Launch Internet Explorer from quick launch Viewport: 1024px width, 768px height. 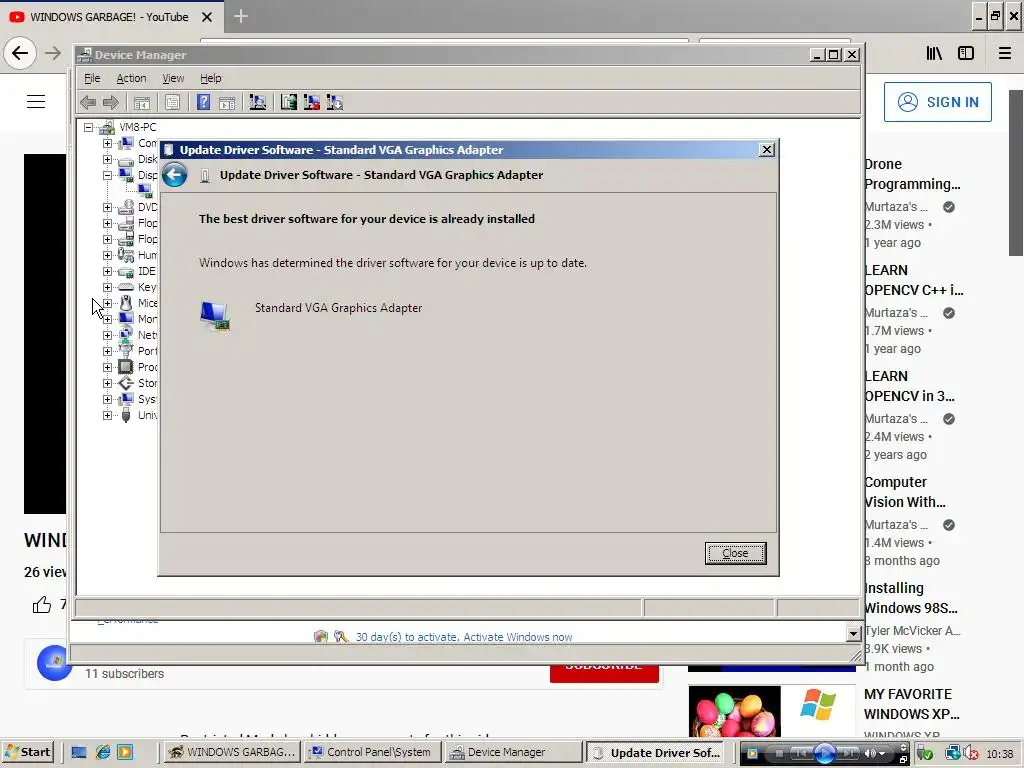coord(103,752)
